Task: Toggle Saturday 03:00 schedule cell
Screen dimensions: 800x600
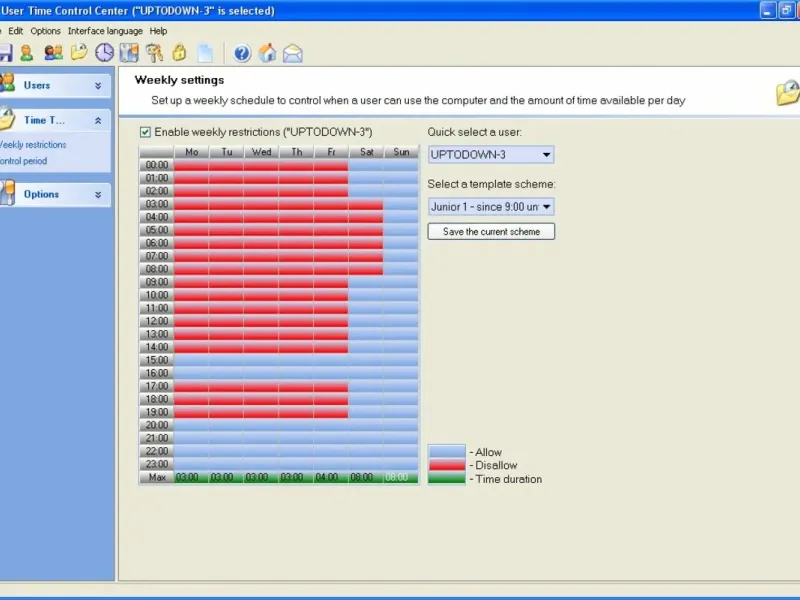Action: click(366, 204)
